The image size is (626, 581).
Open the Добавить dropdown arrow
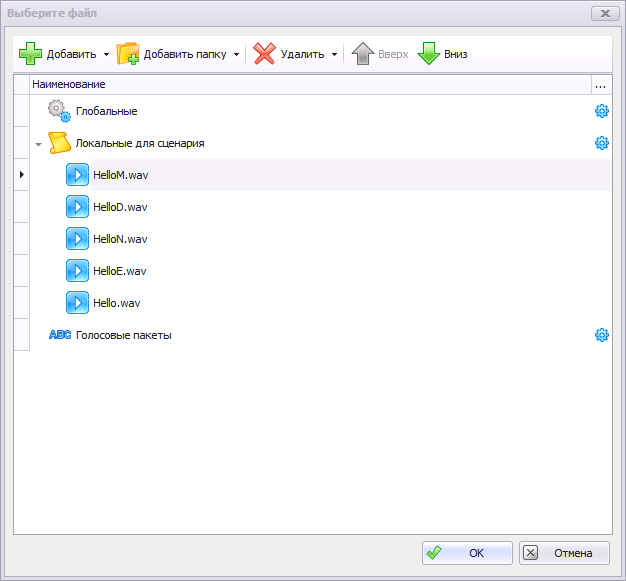coord(106,54)
